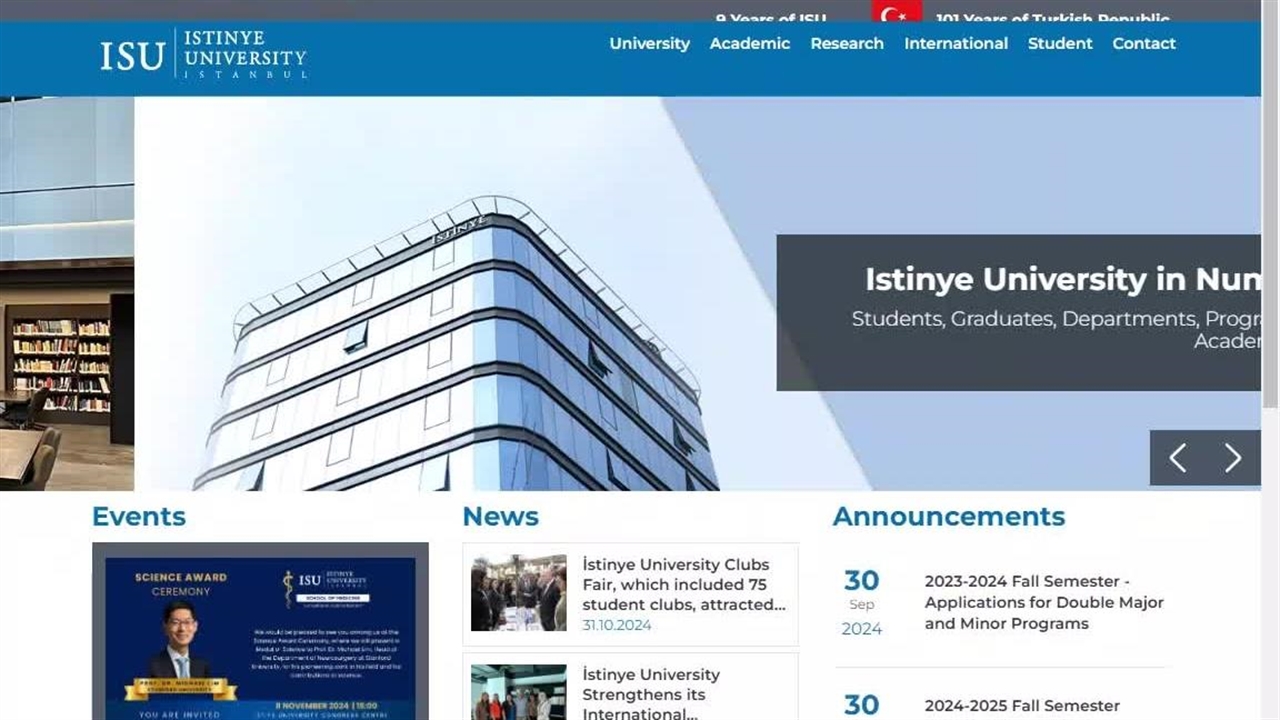Advance to next slide arrow
Screen dimensions: 1280x720
click(1233, 458)
